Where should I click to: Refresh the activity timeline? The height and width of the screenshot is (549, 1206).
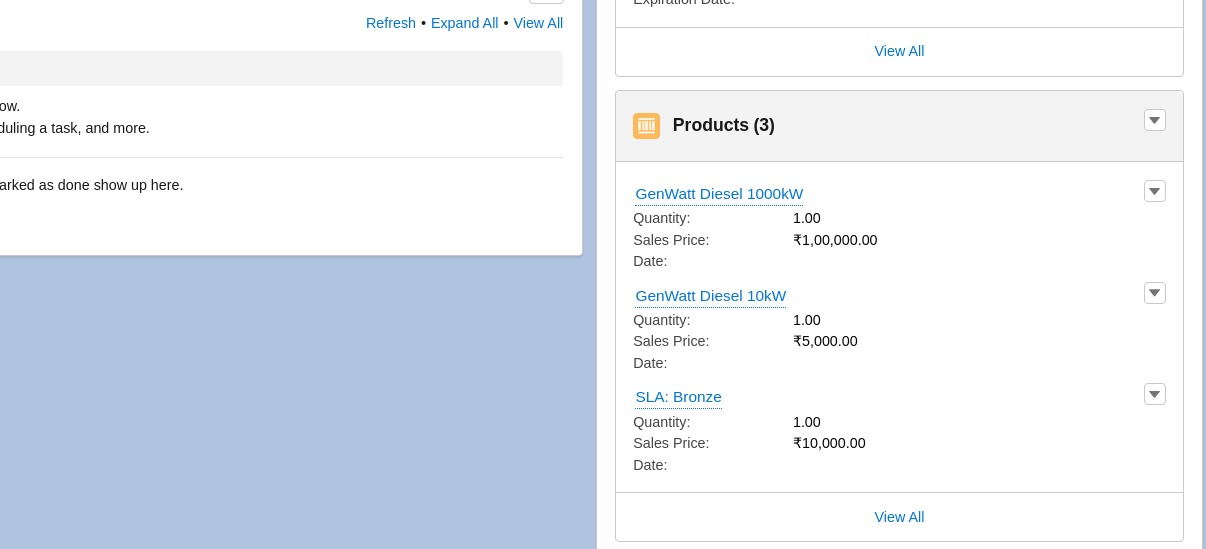tap(390, 23)
